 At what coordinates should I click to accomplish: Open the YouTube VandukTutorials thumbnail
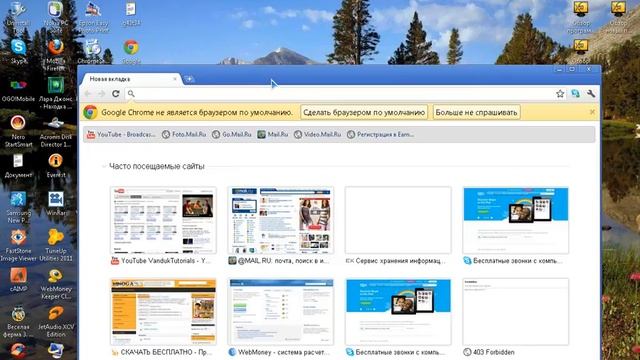click(163, 220)
